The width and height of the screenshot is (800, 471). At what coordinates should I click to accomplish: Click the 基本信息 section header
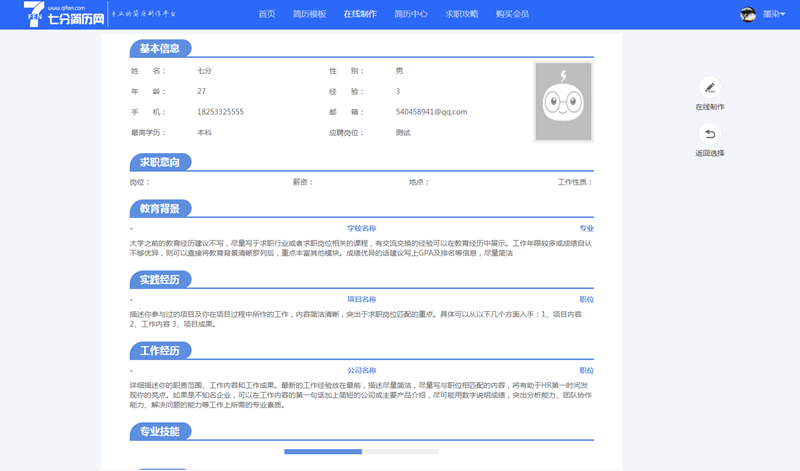(160, 48)
